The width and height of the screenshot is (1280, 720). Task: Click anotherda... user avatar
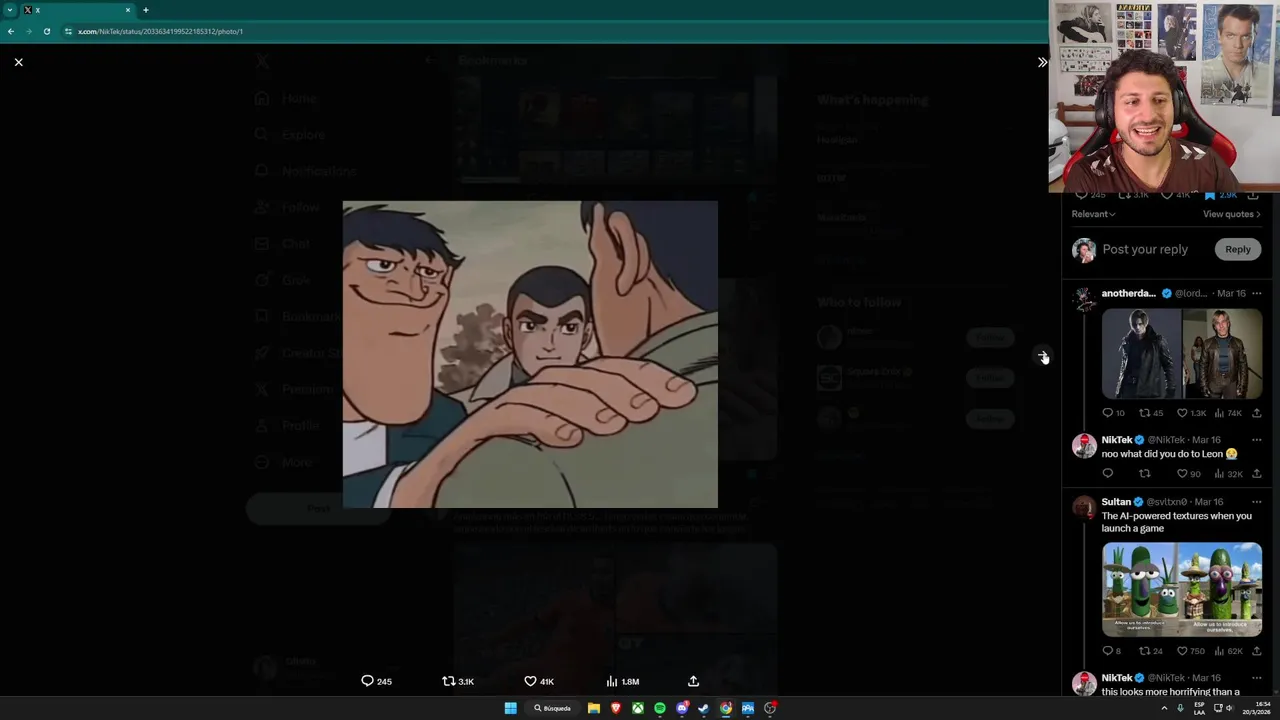[1084, 299]
